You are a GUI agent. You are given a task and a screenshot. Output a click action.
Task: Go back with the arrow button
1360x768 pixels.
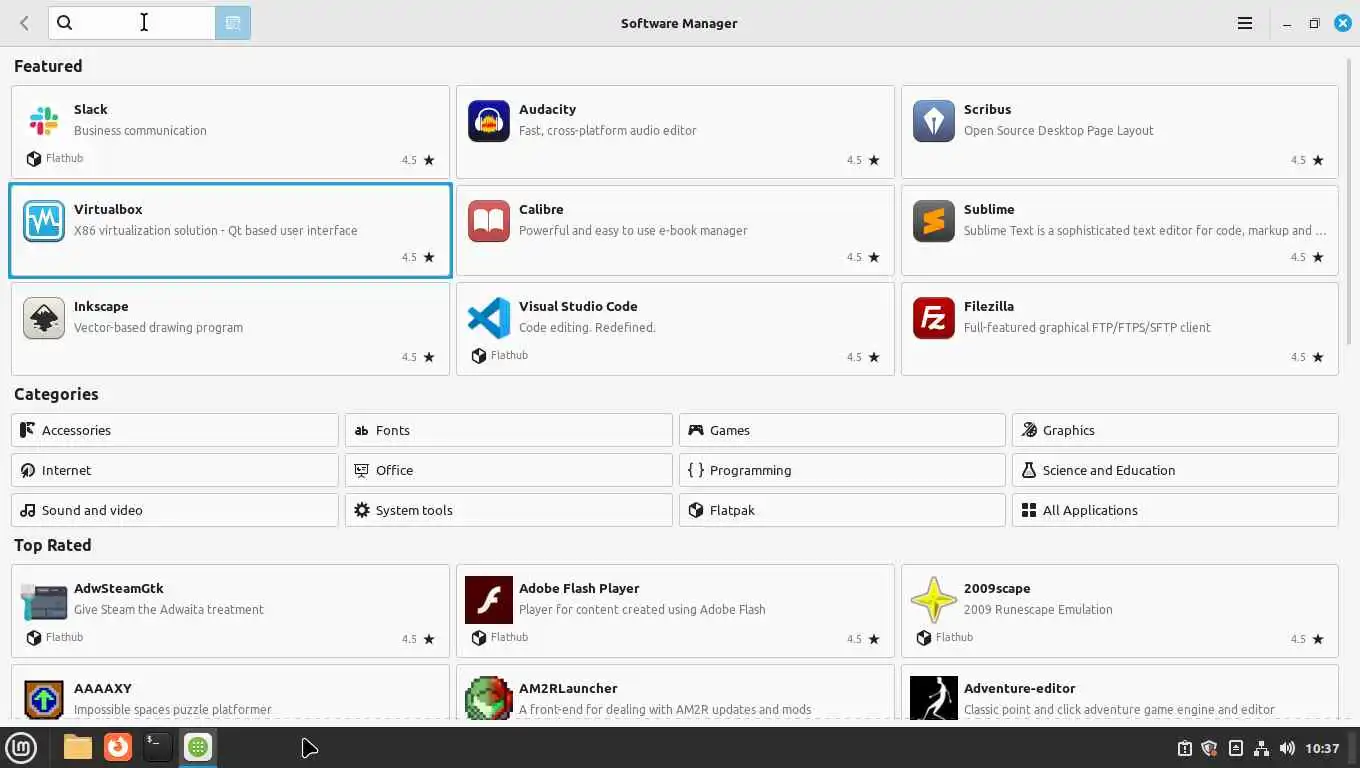(24, 23)
